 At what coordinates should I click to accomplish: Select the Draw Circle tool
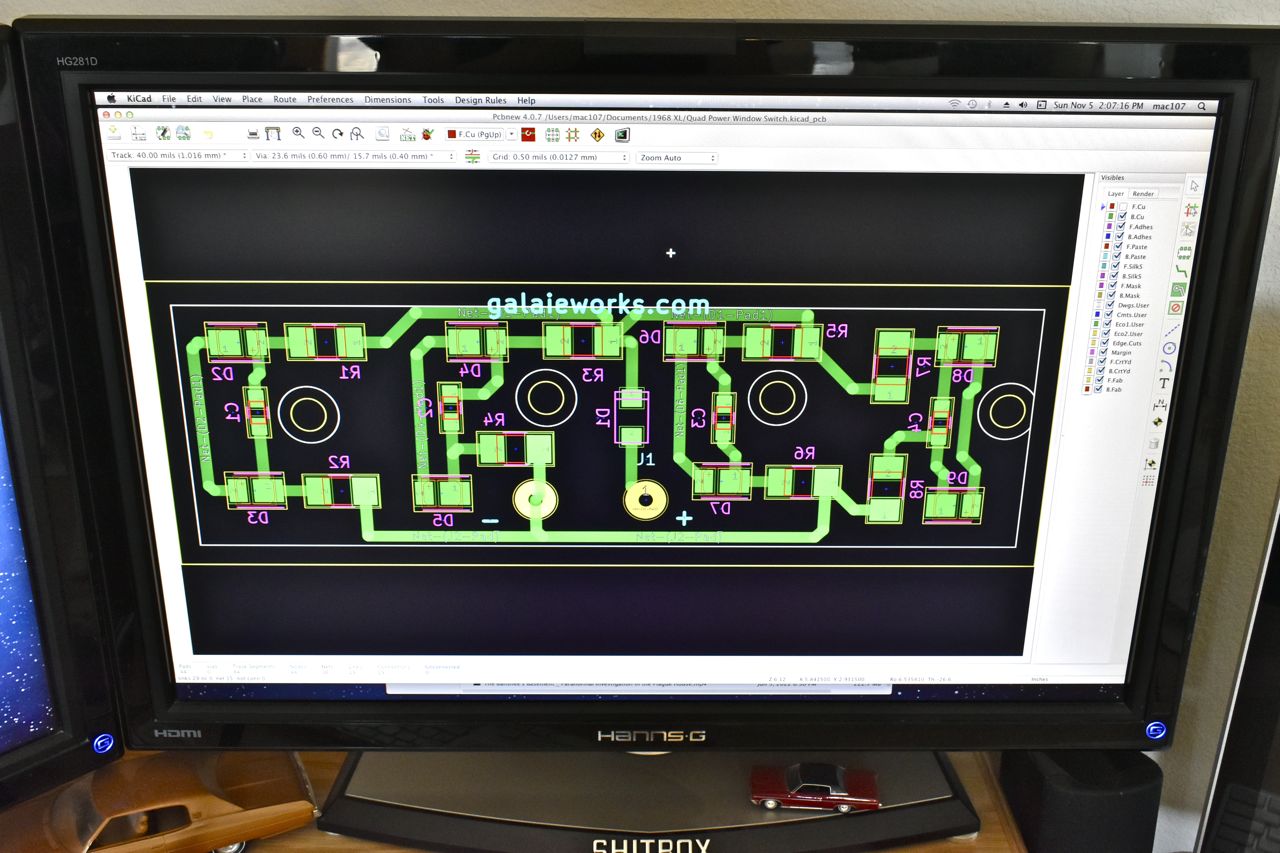(x=1169, y=348)
